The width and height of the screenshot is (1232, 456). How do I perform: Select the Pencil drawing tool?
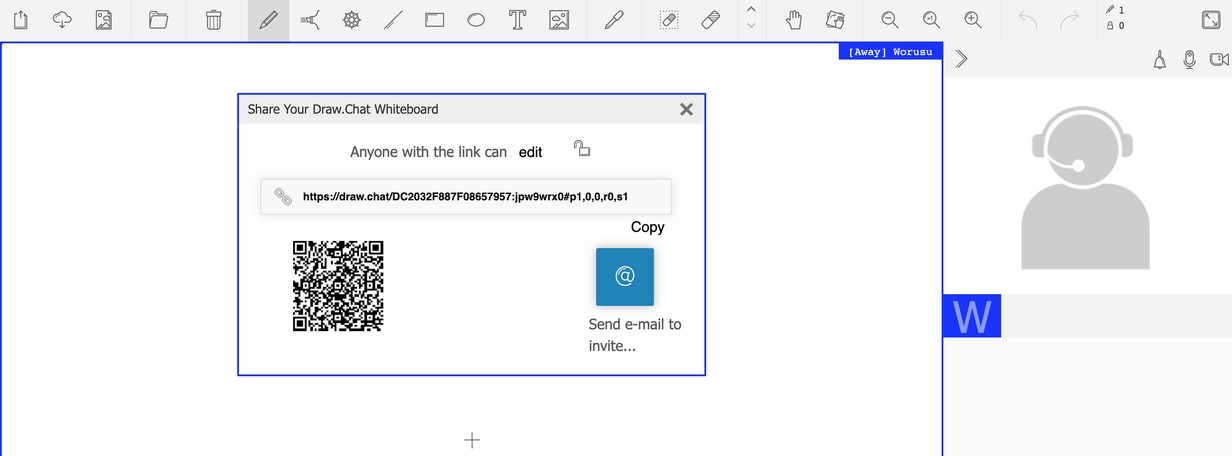(268, 20)
